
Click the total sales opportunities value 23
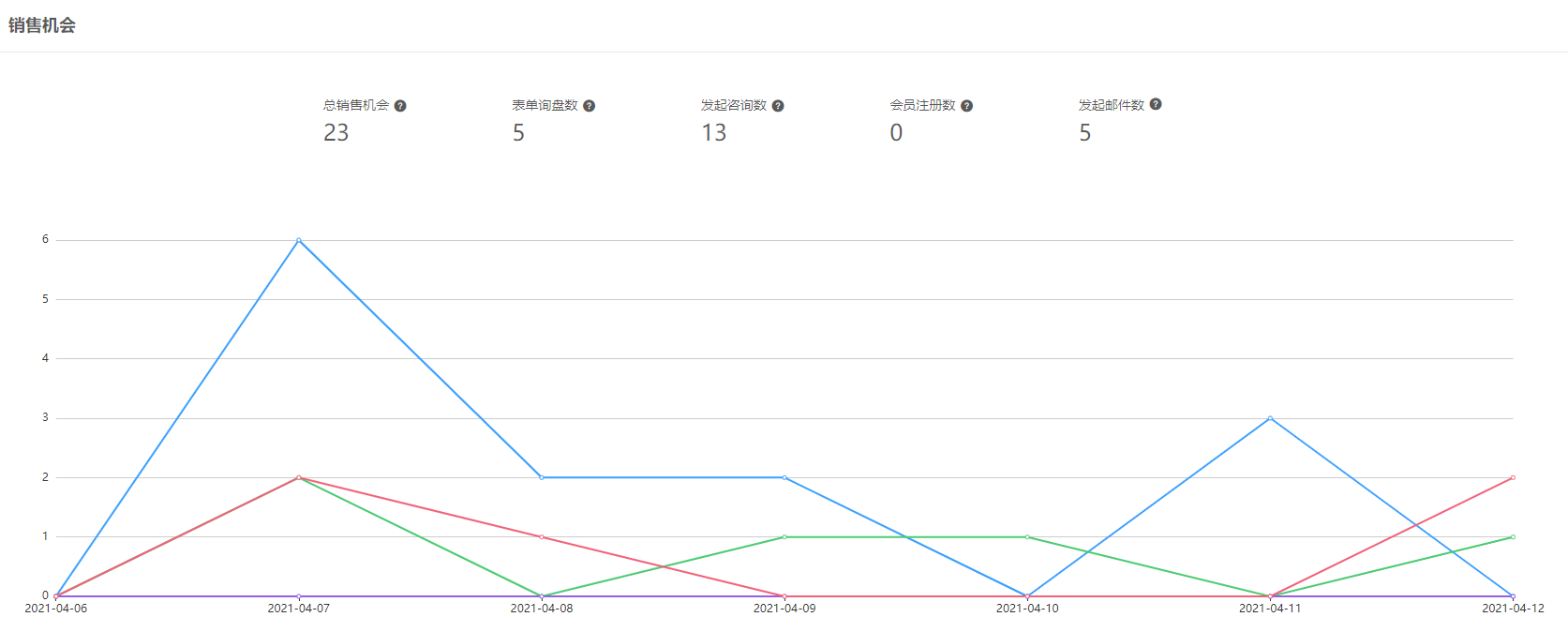tap(336, 133)
